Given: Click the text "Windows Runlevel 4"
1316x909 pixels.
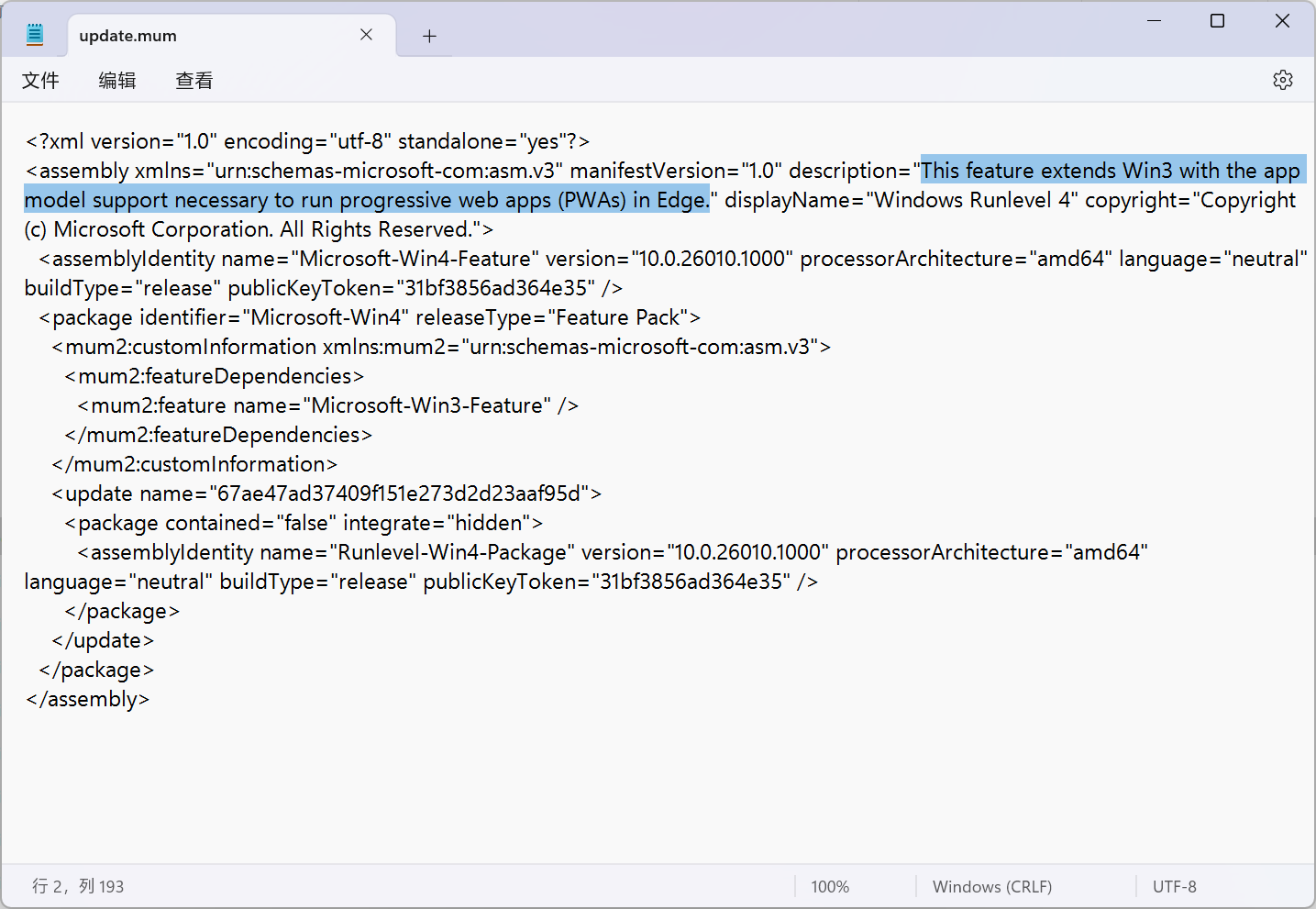Looking at the screenshot, I should (972, 200).
